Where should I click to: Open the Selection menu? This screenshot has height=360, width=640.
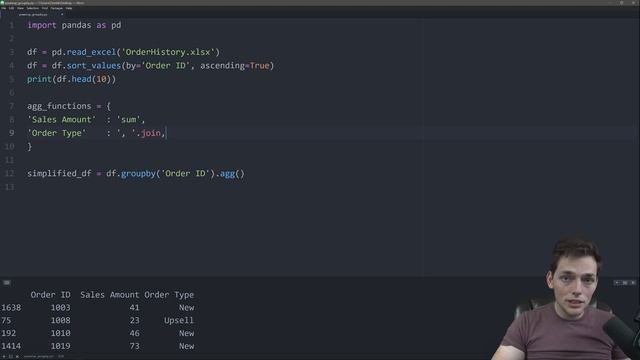pyautogui.click(x=33, y=8)
